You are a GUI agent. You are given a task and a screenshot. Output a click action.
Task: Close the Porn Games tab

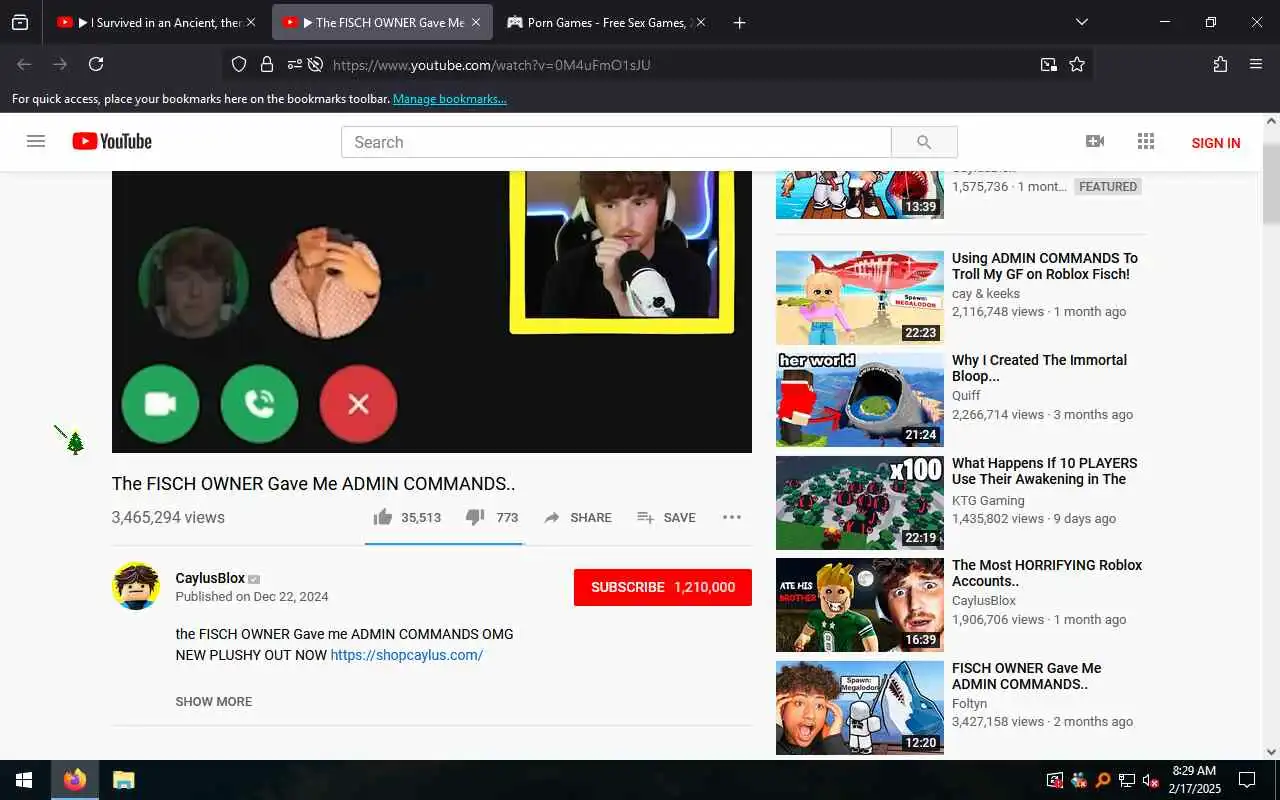pyautogui.click(x=701, y=22)
